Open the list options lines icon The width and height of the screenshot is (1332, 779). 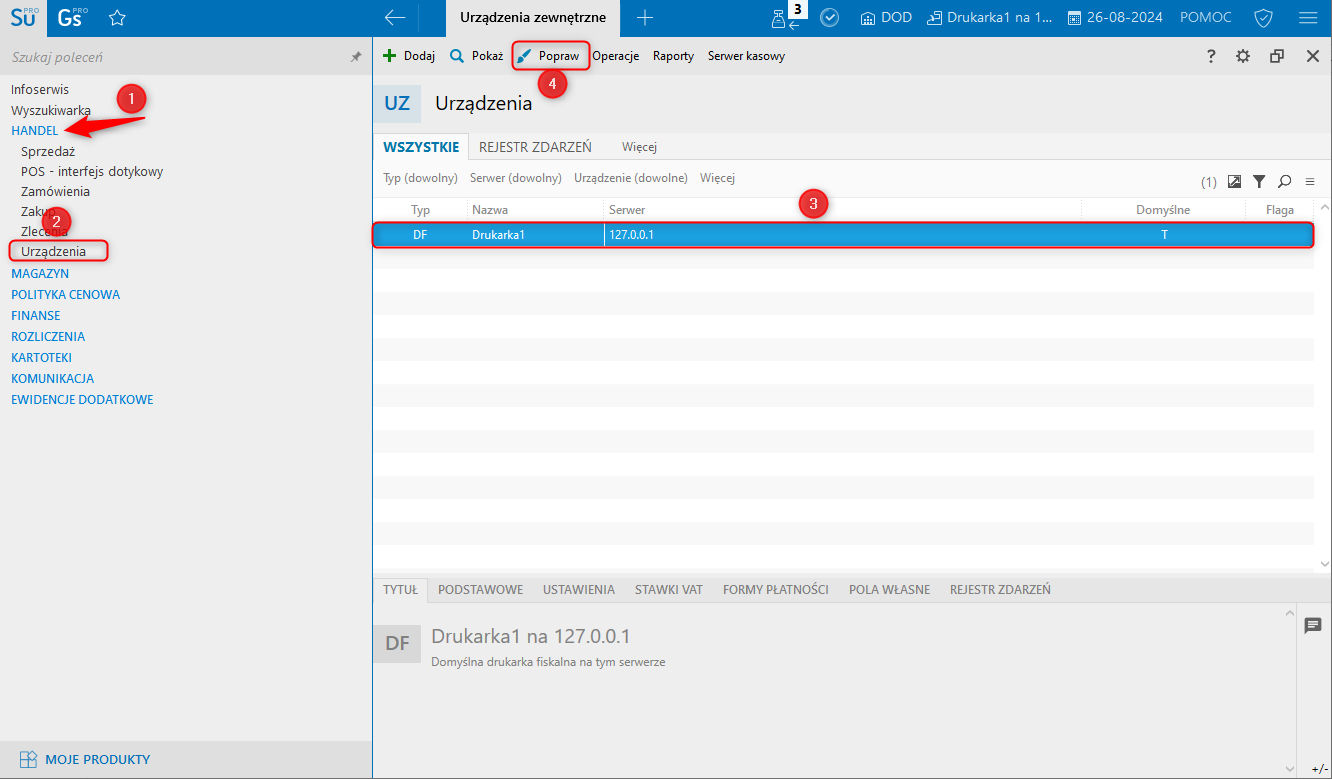click(1309, 182)
